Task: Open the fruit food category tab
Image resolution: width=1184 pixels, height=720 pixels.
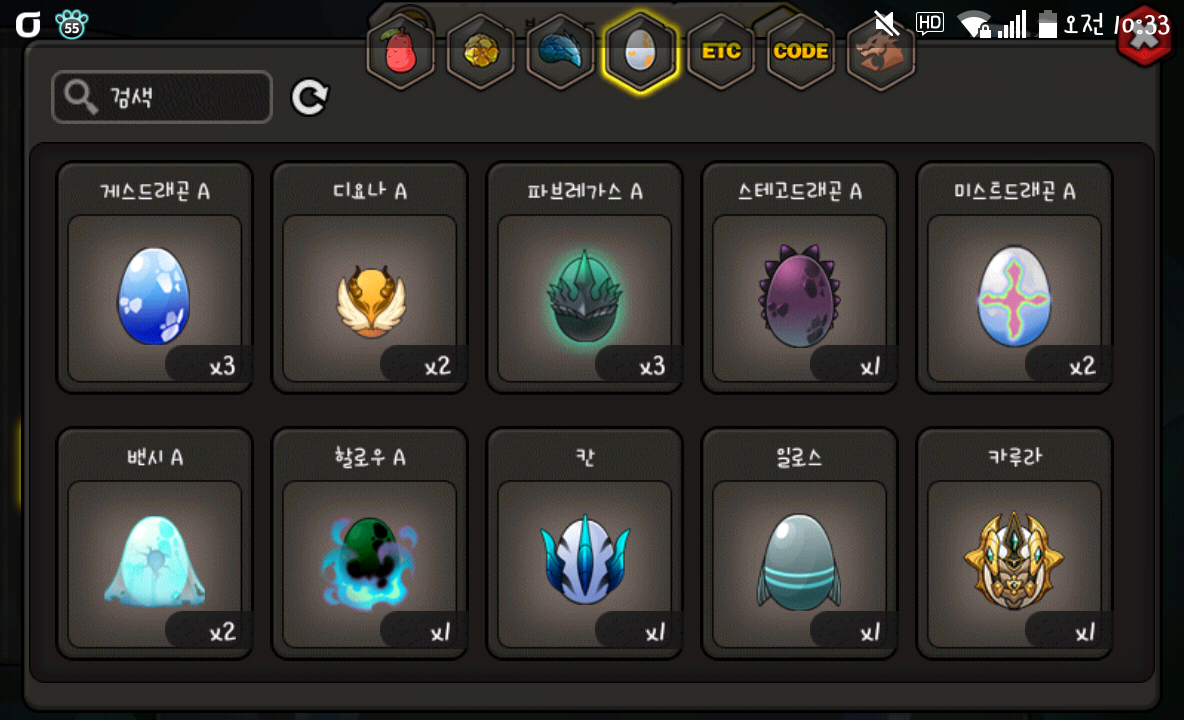Action: pyautogui.click(x=400, y=51)
